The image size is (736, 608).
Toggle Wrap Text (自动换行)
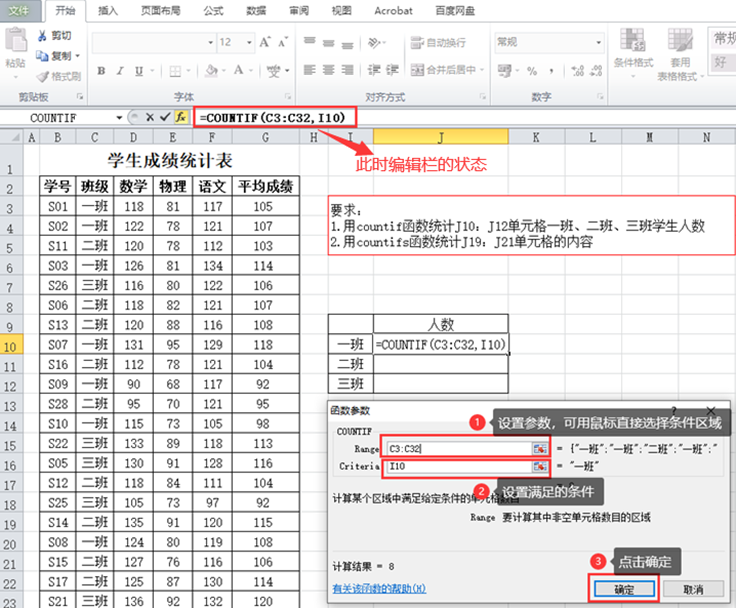pos(438,43)
